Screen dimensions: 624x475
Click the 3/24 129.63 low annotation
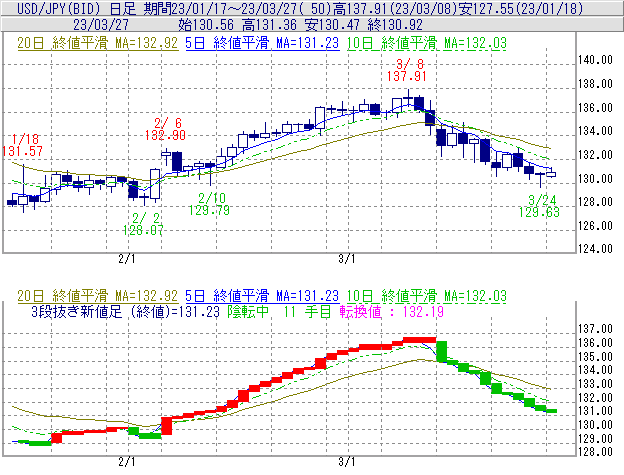[539, 206]
